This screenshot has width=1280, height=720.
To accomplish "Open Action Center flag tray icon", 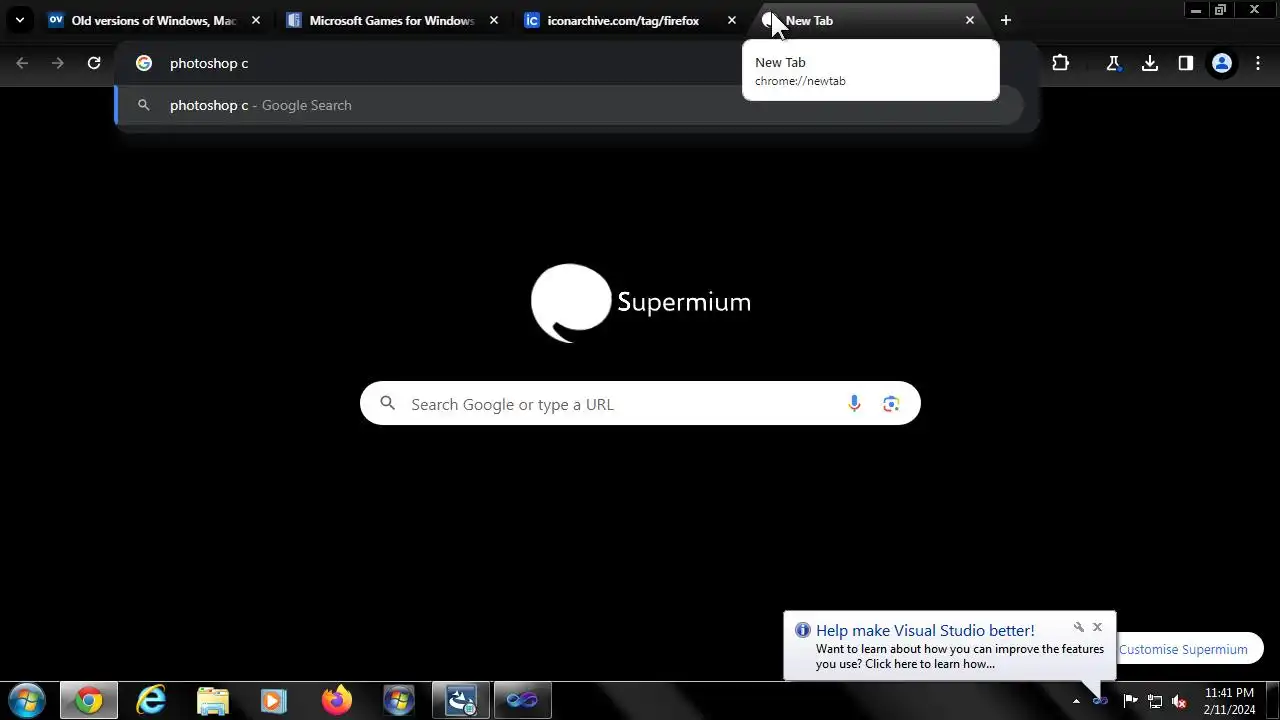I will [x=1130, y=701].
